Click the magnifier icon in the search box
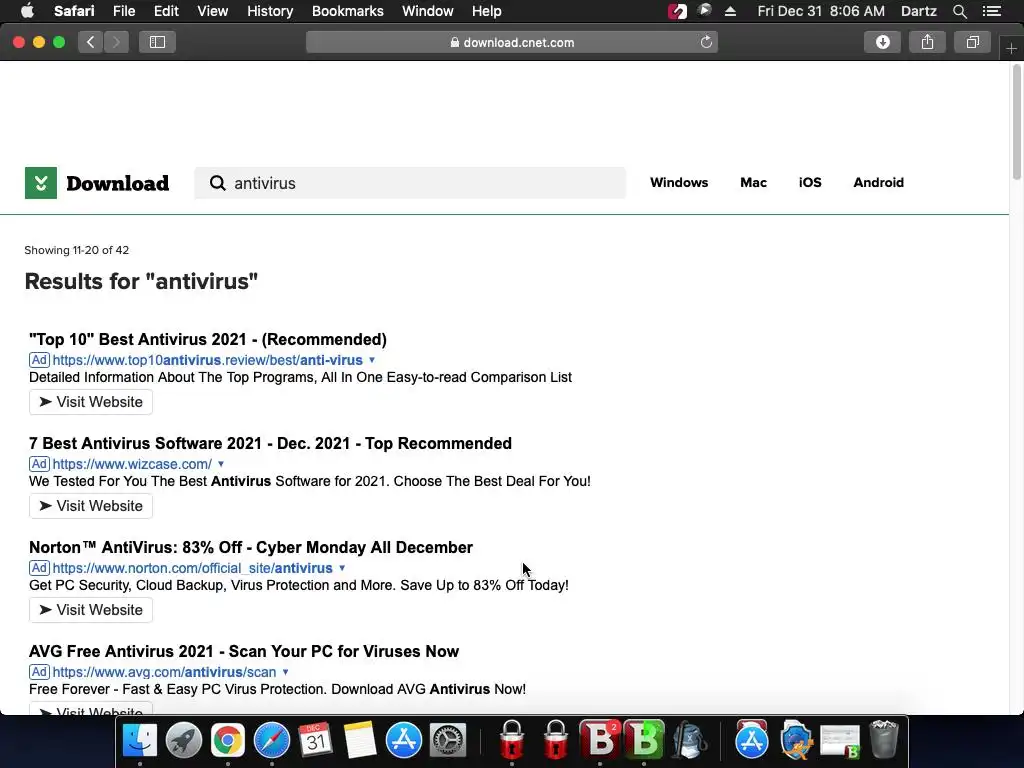 click(x=217, y=183)
